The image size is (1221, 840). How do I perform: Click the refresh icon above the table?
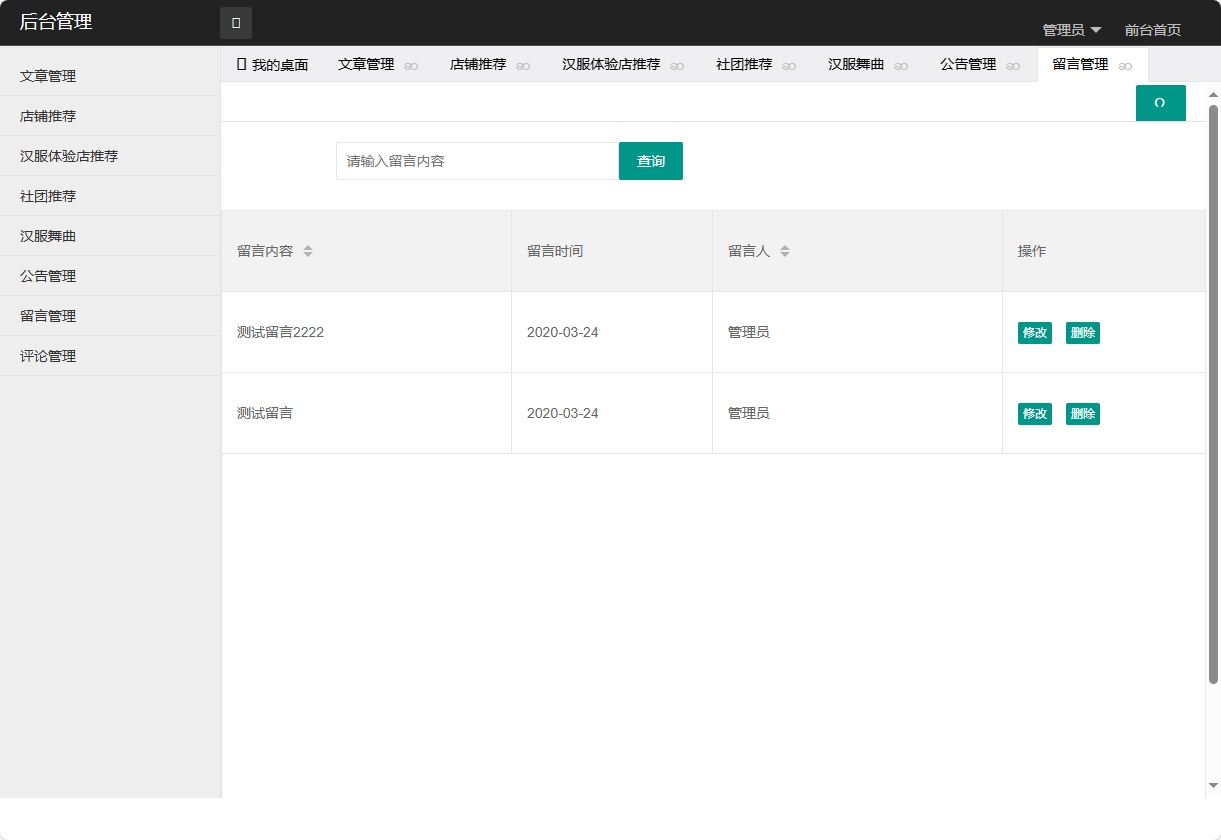(x=1160, y=102)
